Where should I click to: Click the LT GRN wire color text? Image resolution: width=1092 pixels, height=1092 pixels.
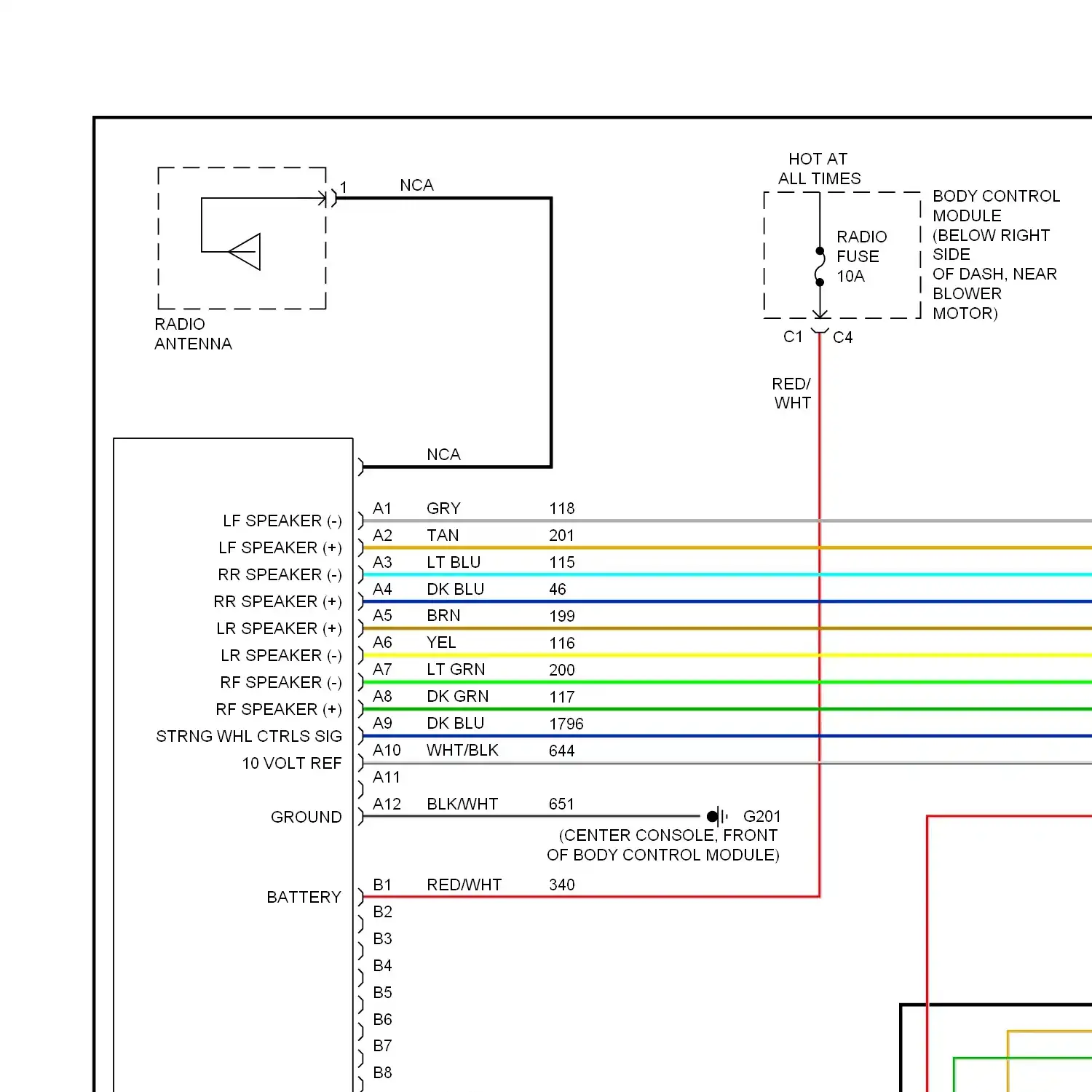(456, 670)
